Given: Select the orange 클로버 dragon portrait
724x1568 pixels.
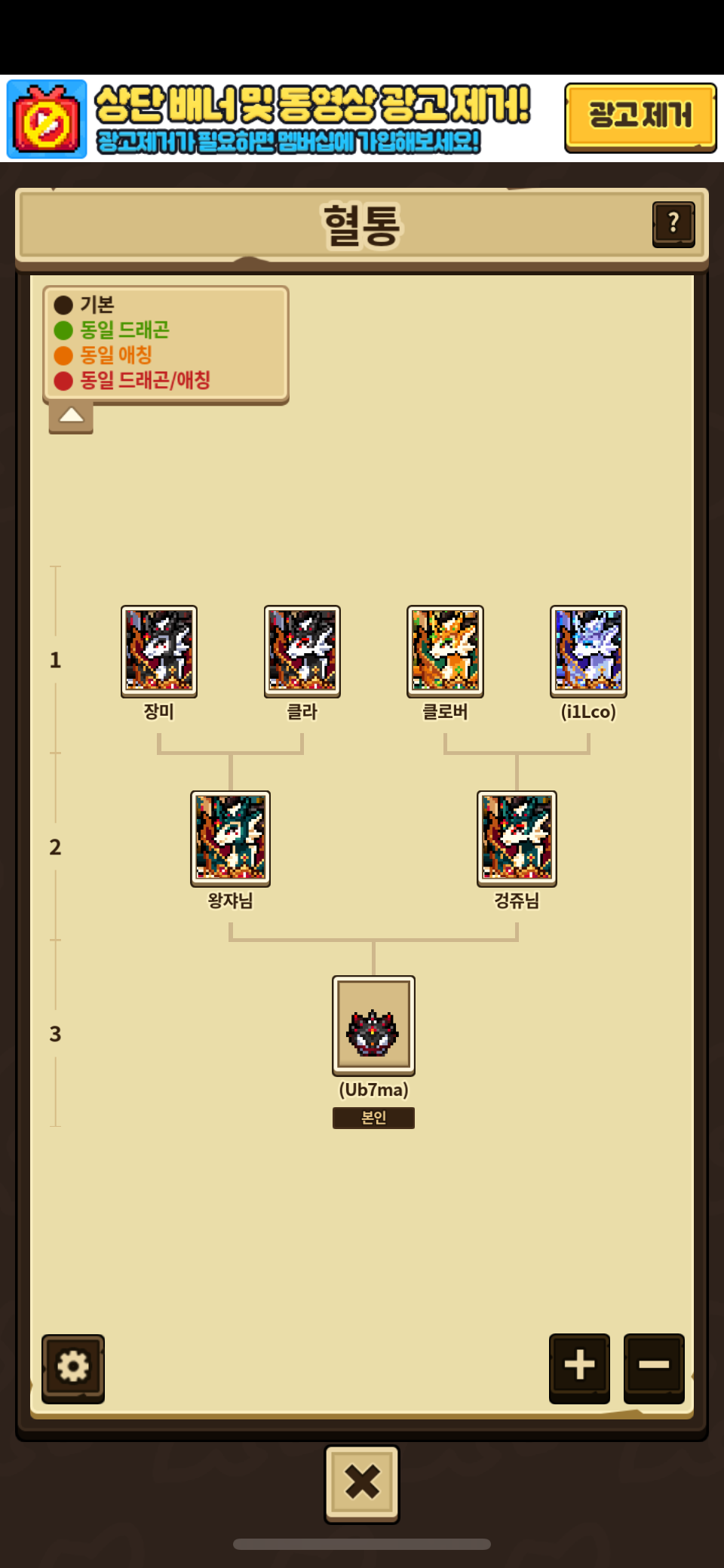Looking at the screenshot, I should (x=445, y=651).
